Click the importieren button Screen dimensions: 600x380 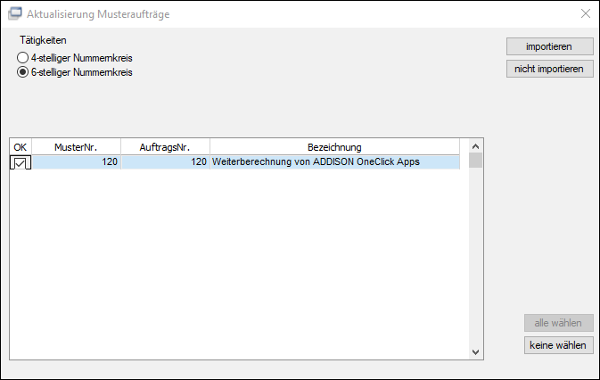coord(549,46)
